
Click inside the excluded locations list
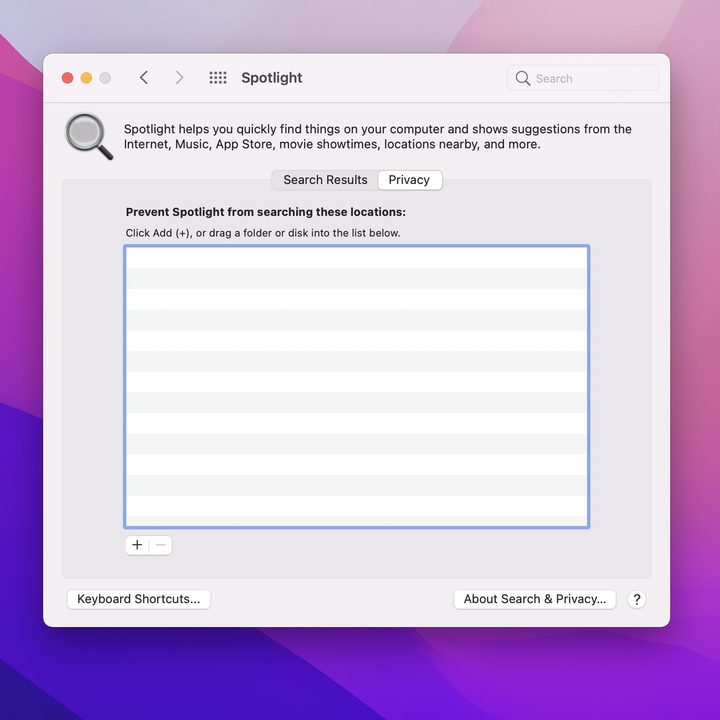tap(357, 387)
